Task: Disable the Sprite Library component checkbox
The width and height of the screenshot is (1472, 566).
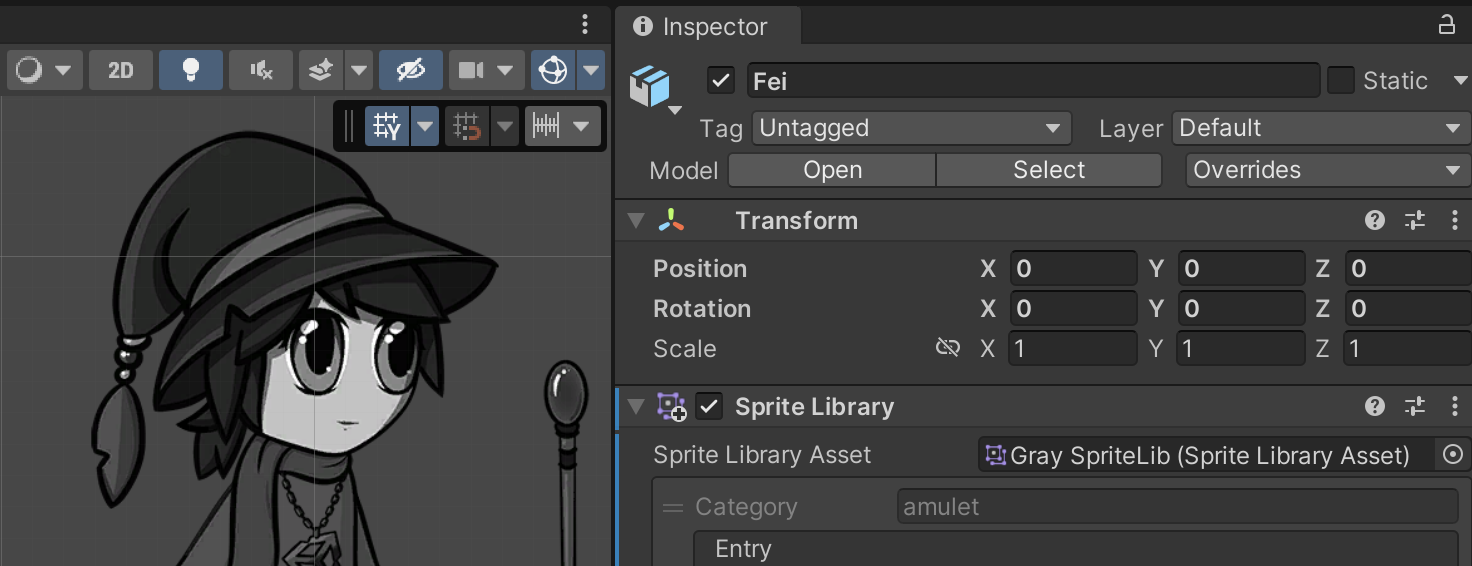Action: pyautogui.click(x=709, y=407)
